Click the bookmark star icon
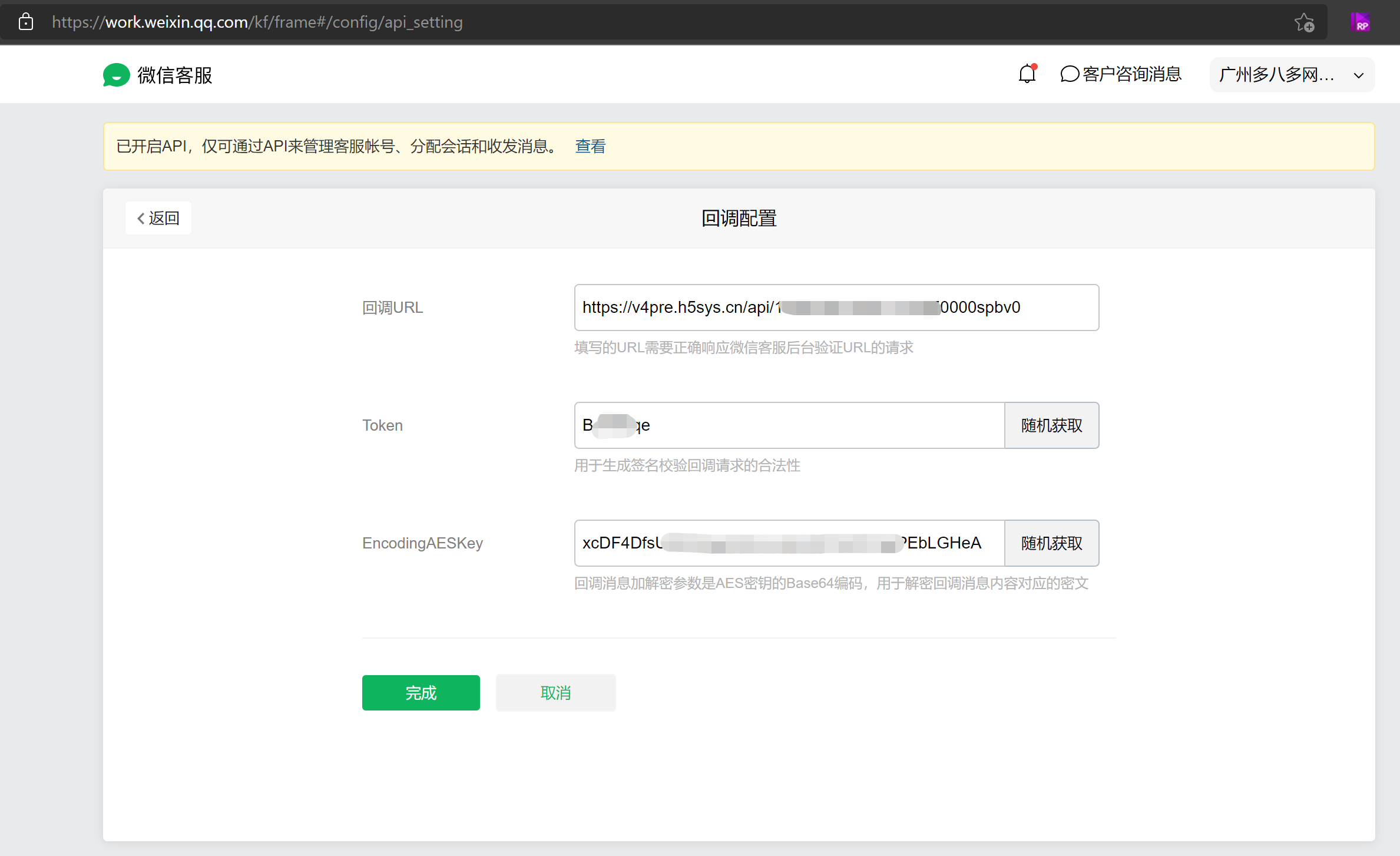Image resolution: width=1400 pixels, height=856 pixels. 1304,22
